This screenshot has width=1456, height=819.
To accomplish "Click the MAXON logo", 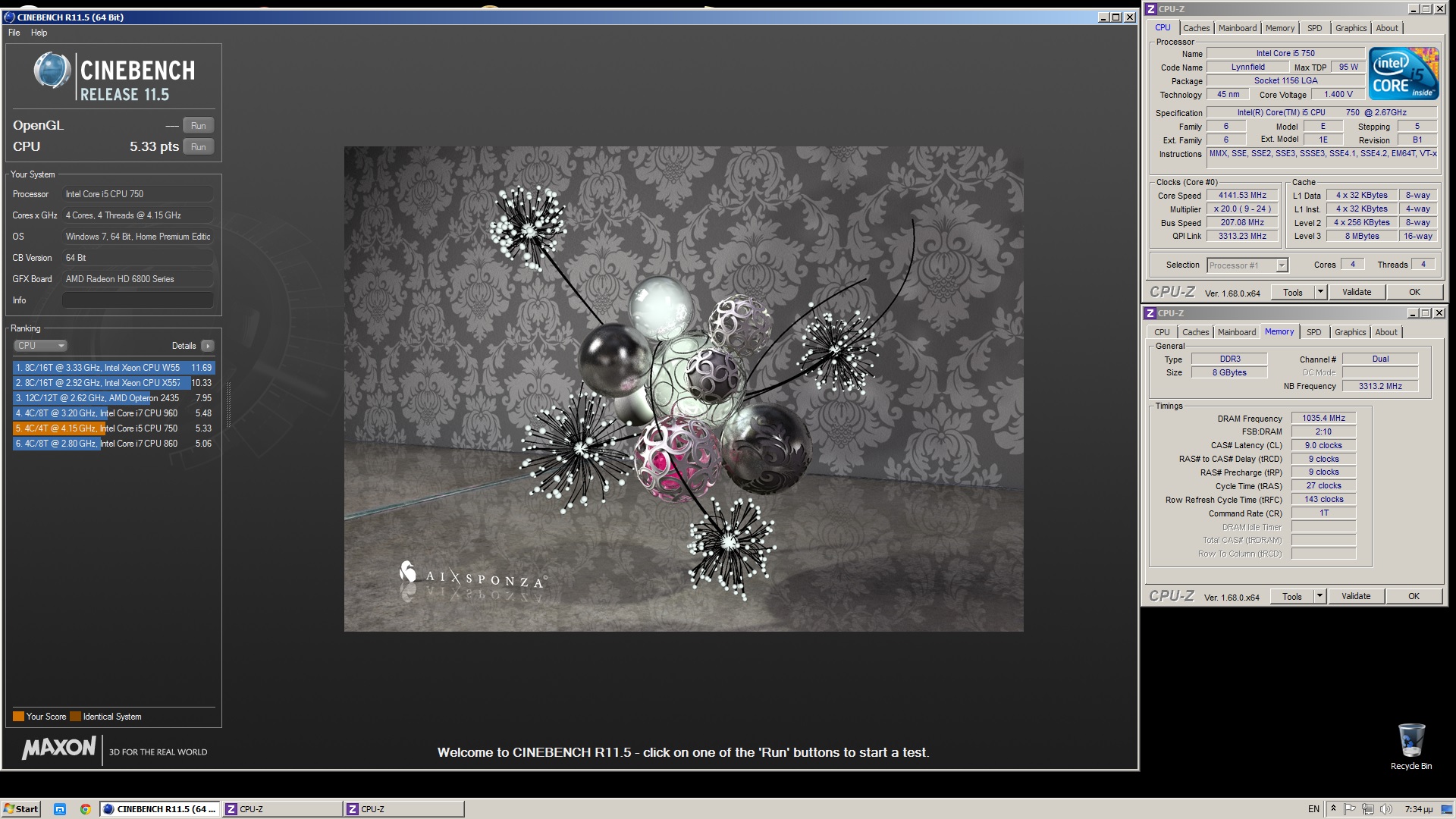I will pyautogui.click(x=59, y=748).
